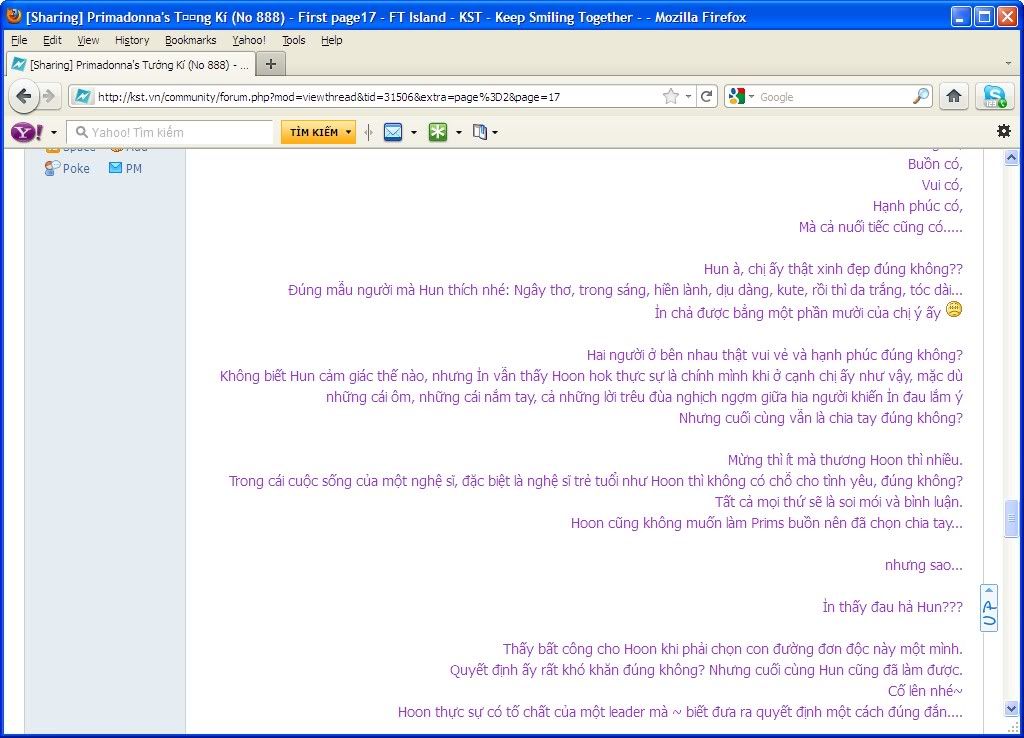Open the Yahoo! menu
Viewport: 1024px width, 738px height.
pos(249,40)
